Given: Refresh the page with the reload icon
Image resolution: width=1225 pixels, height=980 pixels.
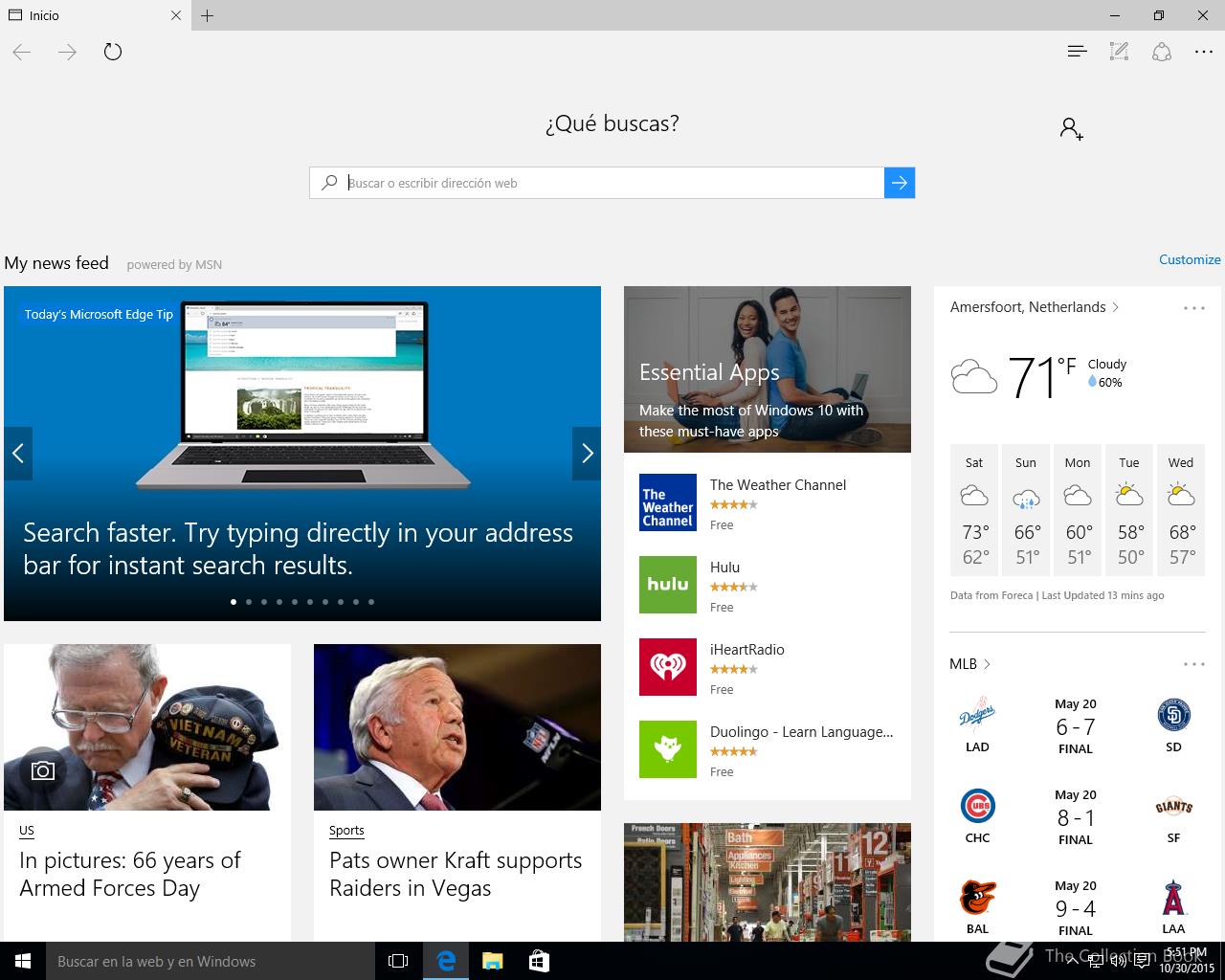Looking at the screenshot, I should pyautogui.click(x=113, y=52).
